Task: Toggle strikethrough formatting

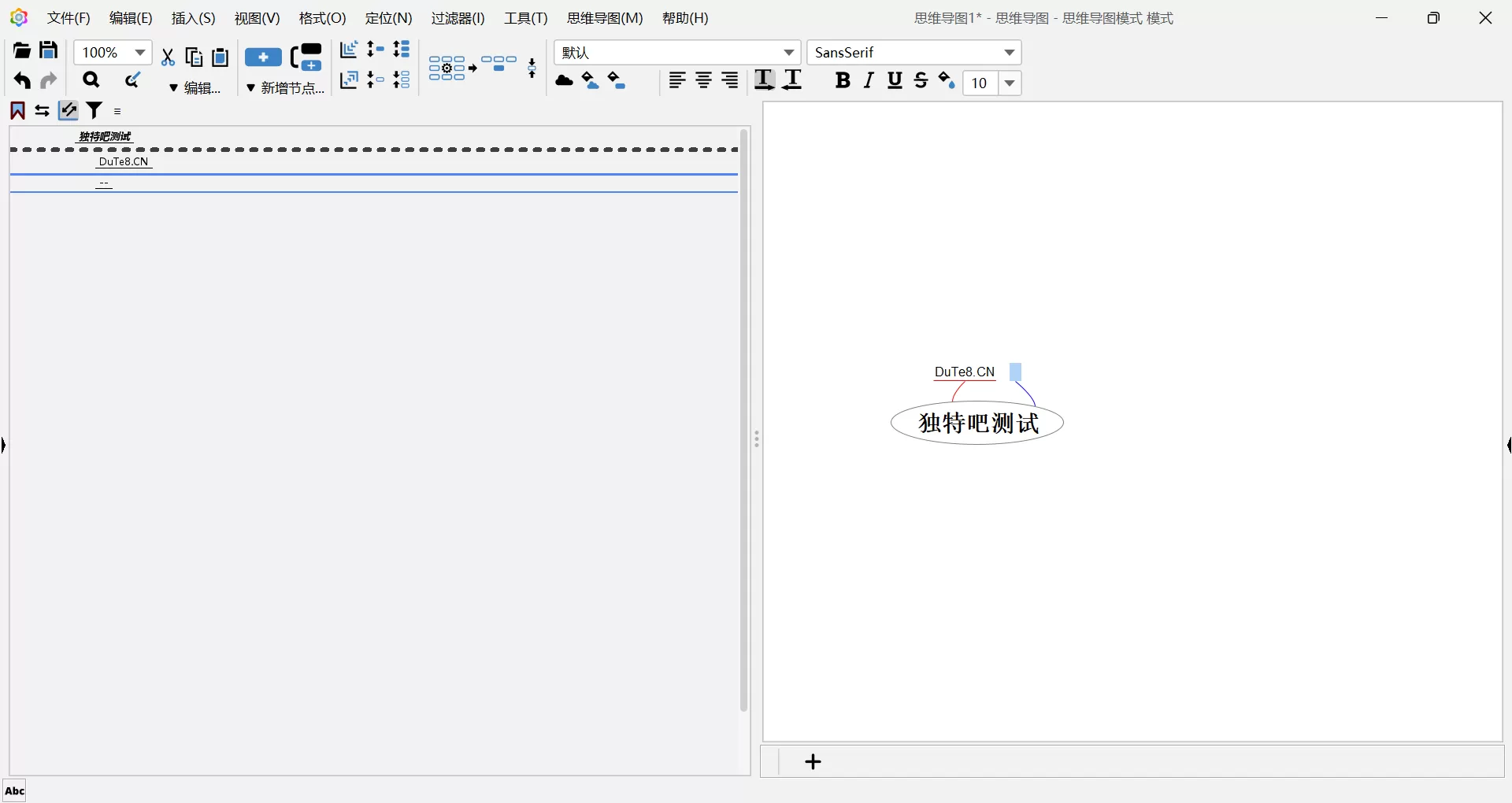Action: coord(921,81)
